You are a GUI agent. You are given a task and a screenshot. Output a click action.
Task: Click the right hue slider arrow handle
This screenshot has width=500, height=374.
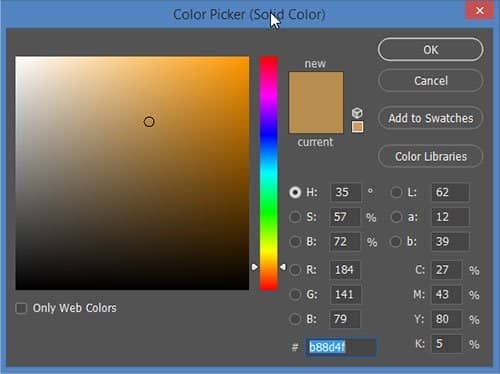click(x=283, y=267)
